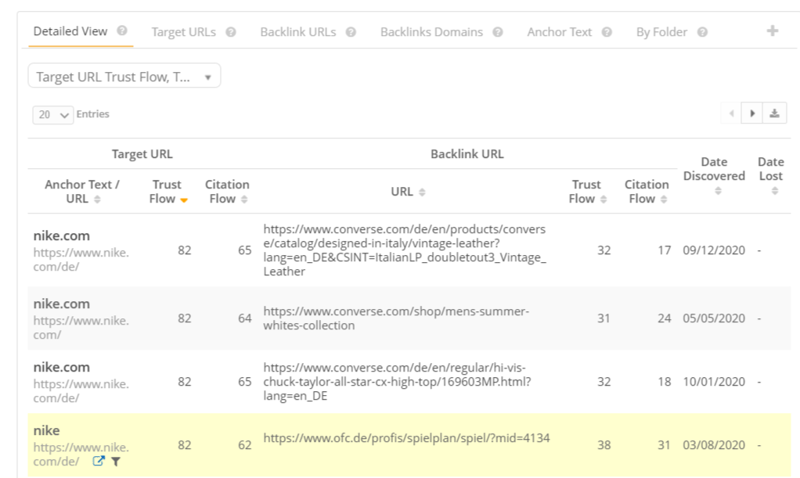This screenshot has width=800, height=478.
Task: Click the plus icon to add tab
Action: pos(772,31)
